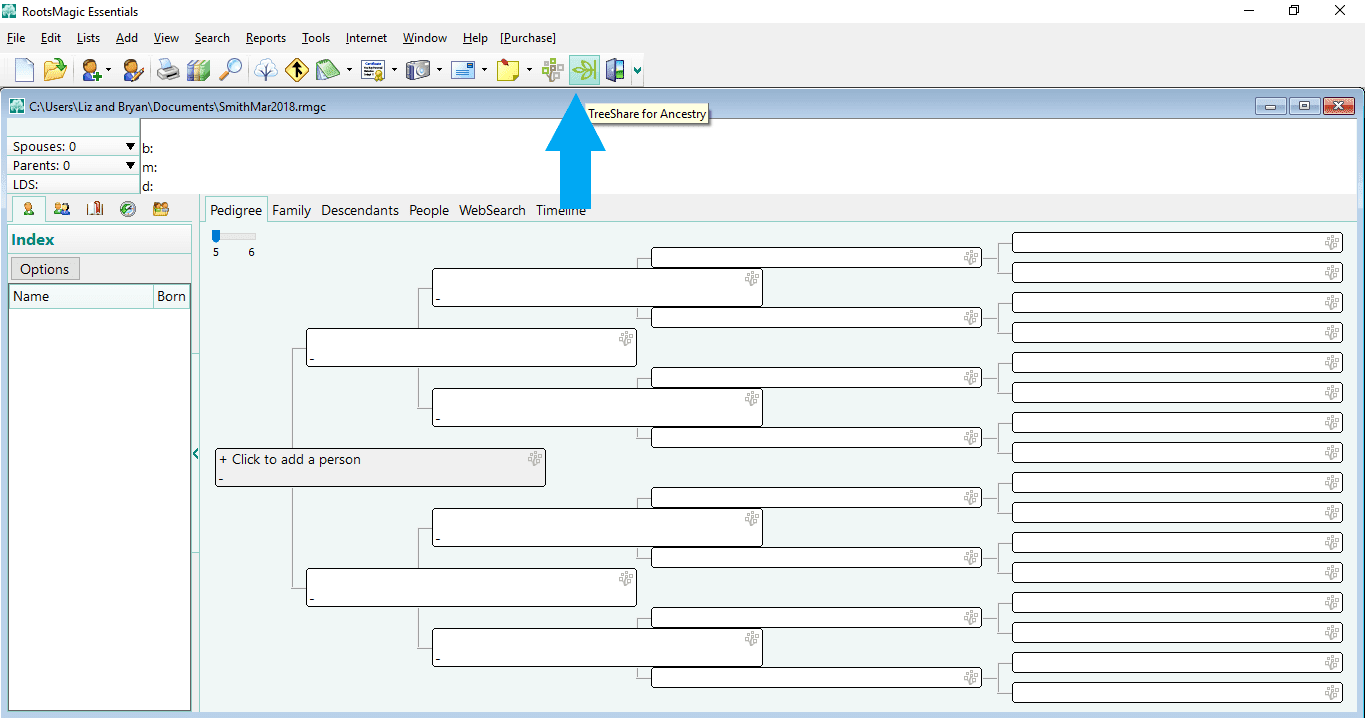Click the Options button
The height and width of the screenshot is (718, 1366).
[x=44, y=268]
